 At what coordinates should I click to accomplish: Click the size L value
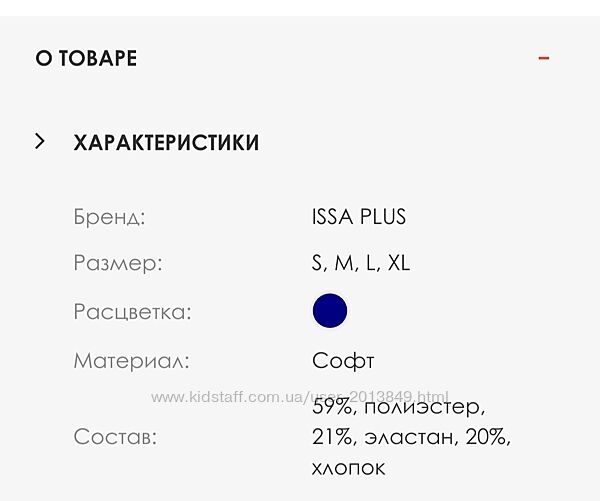point(371,264)
